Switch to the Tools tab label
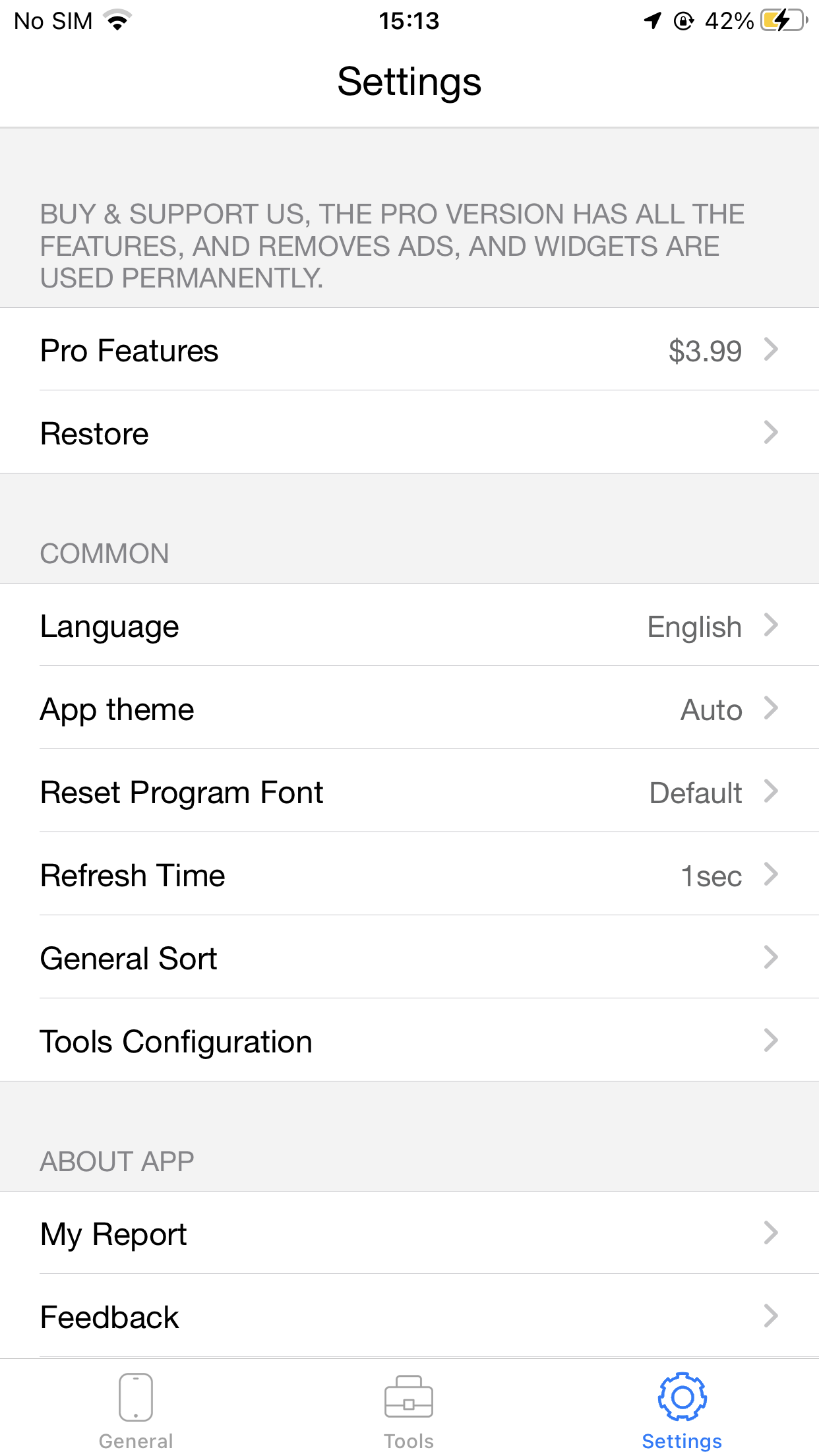Image resolution: width=819 pixels, height=1456 pixels. tap(409, 1441)
